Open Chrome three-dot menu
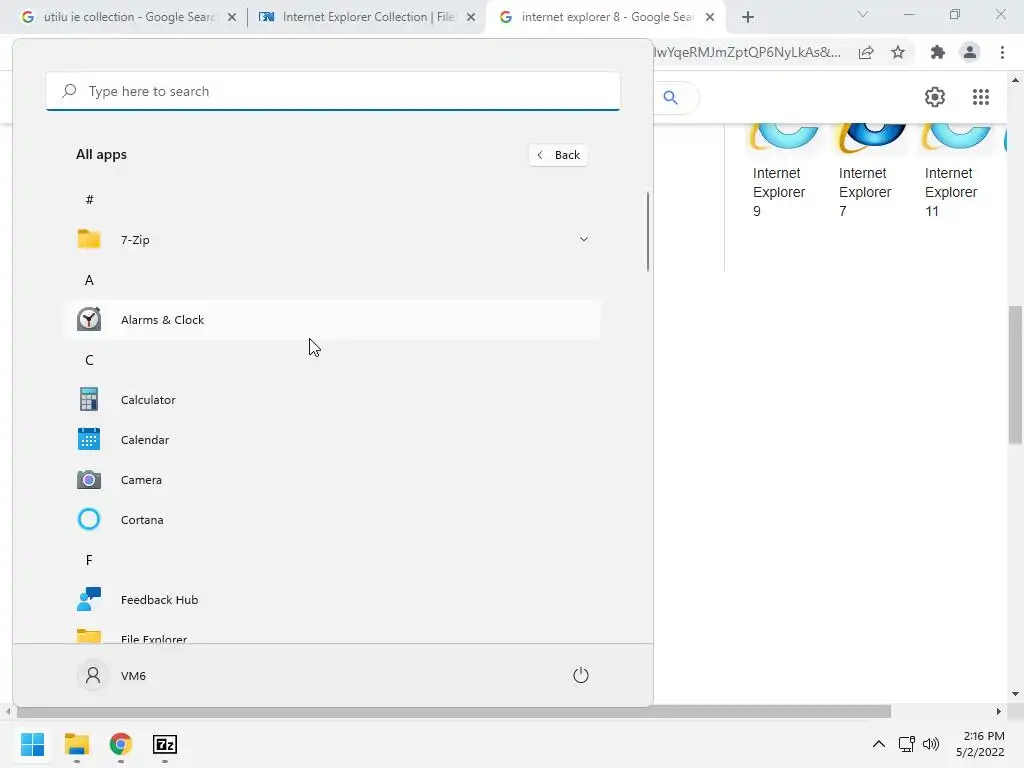 tap(1002, 52)
